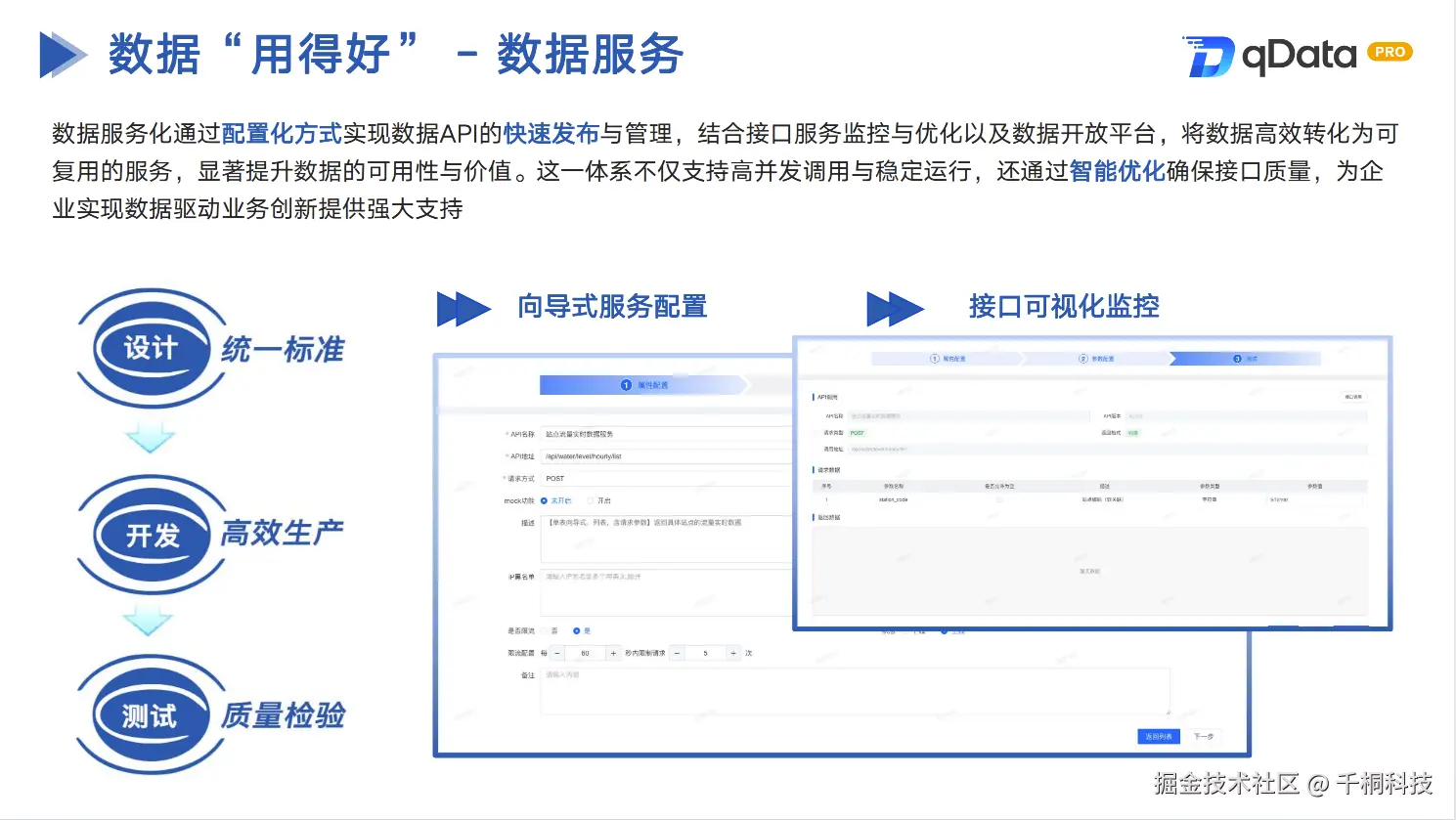Click the 设计 (Design) stage icon
The width and height of the screenshot is (1456, 820).
pos(153,349)
